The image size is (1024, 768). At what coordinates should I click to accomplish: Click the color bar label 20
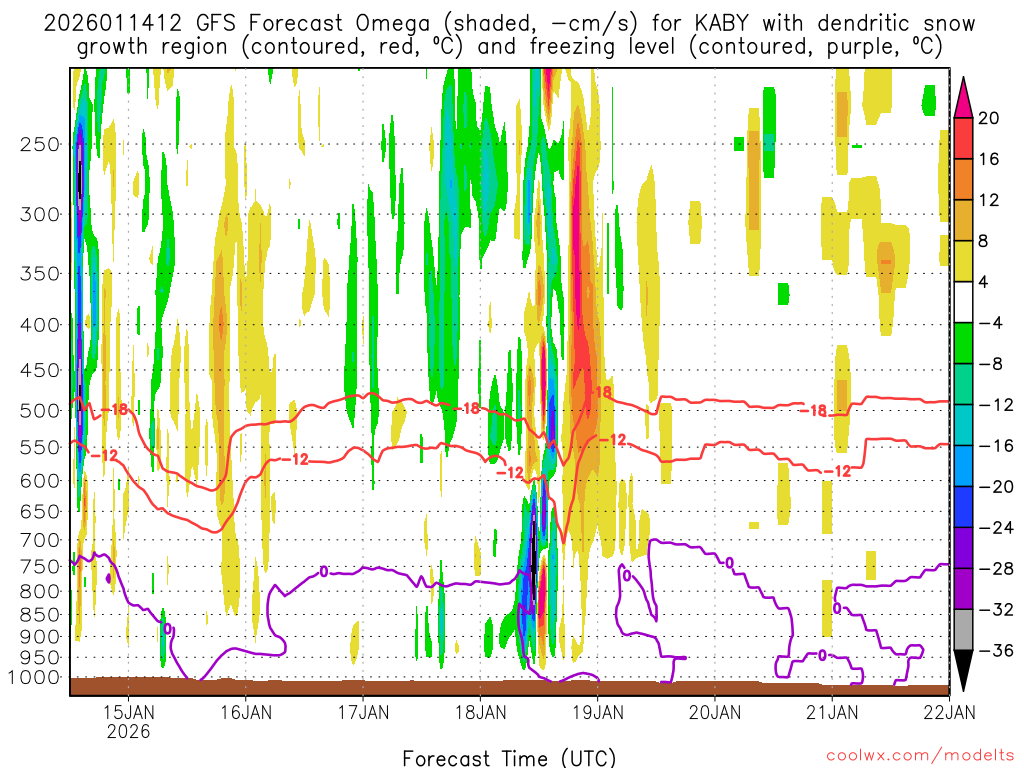point(989,117)
